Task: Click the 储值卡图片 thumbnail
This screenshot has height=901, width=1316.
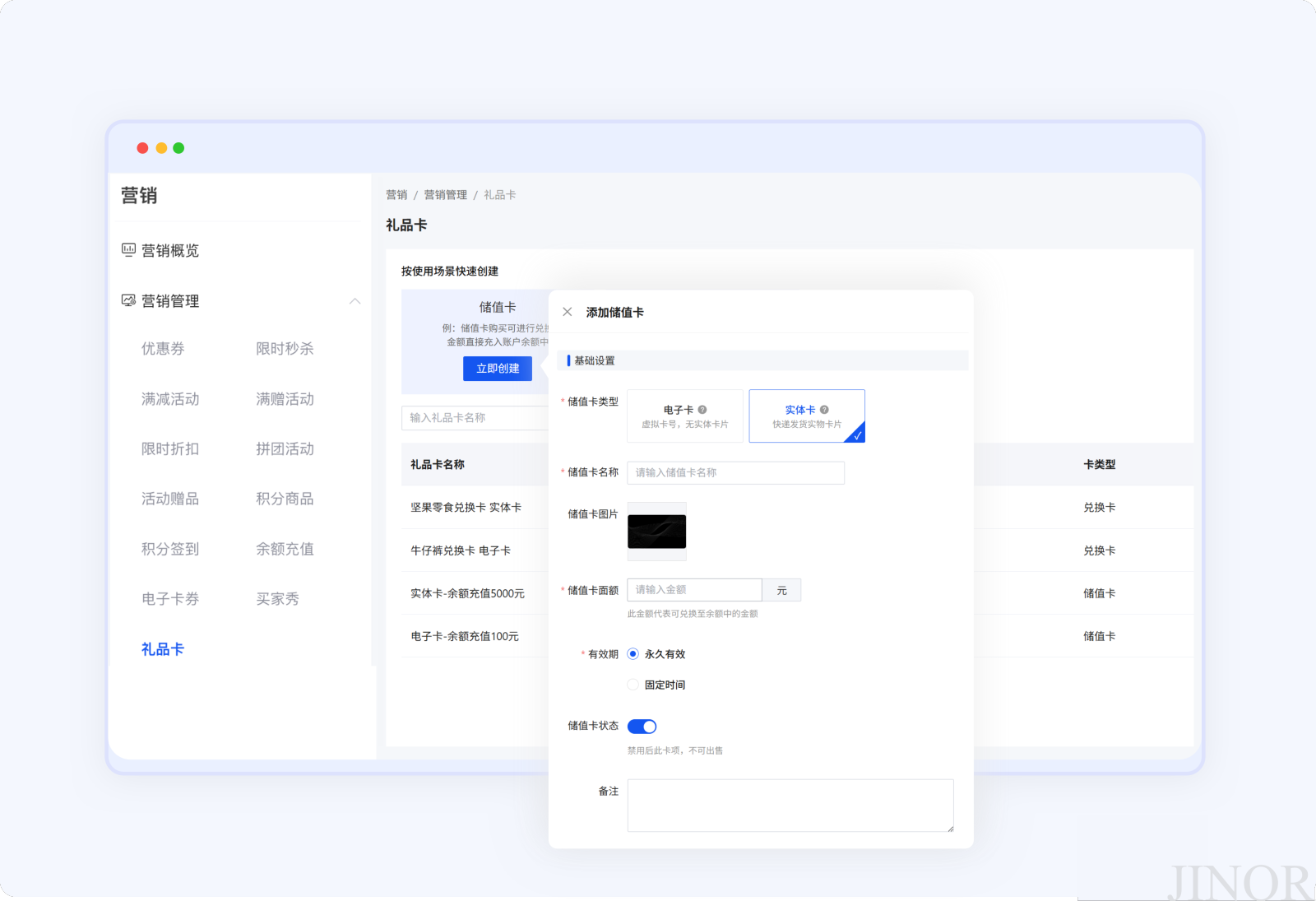Action: pos(657,532)
